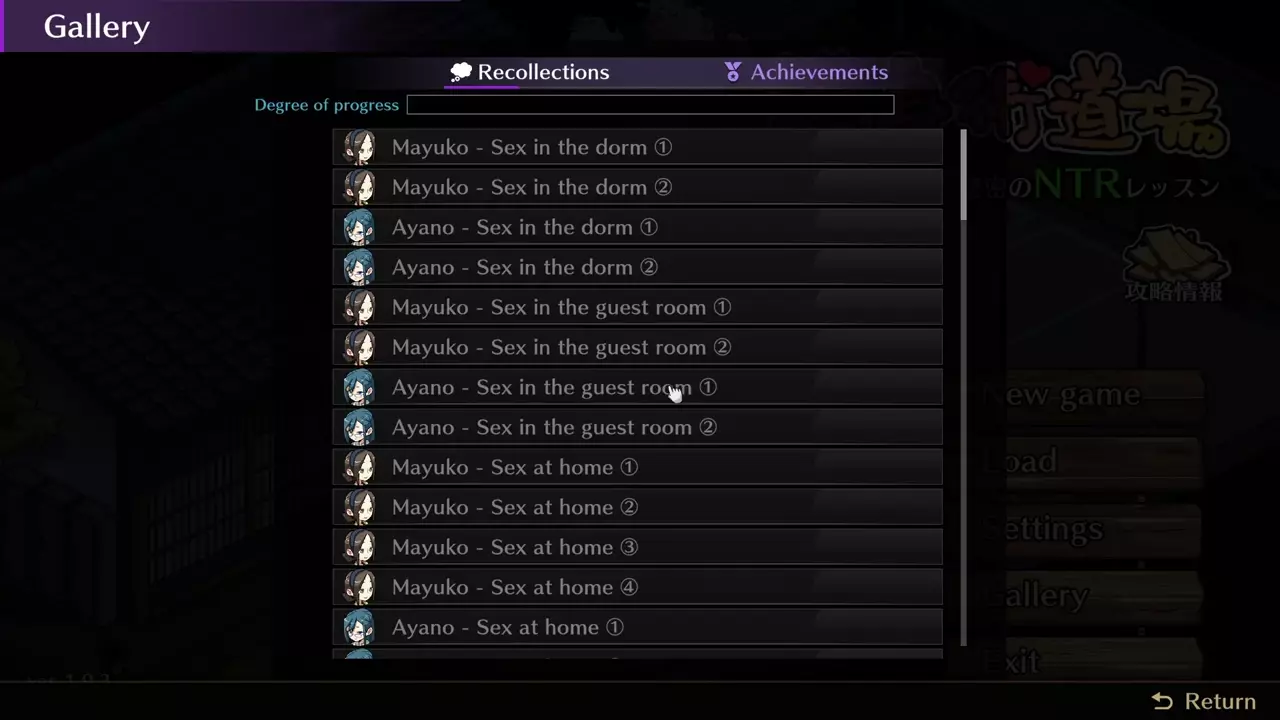This screenshot has height=720, width=1280.
Task: Switch to the Achievements tab
Action: tap(806, 72)
